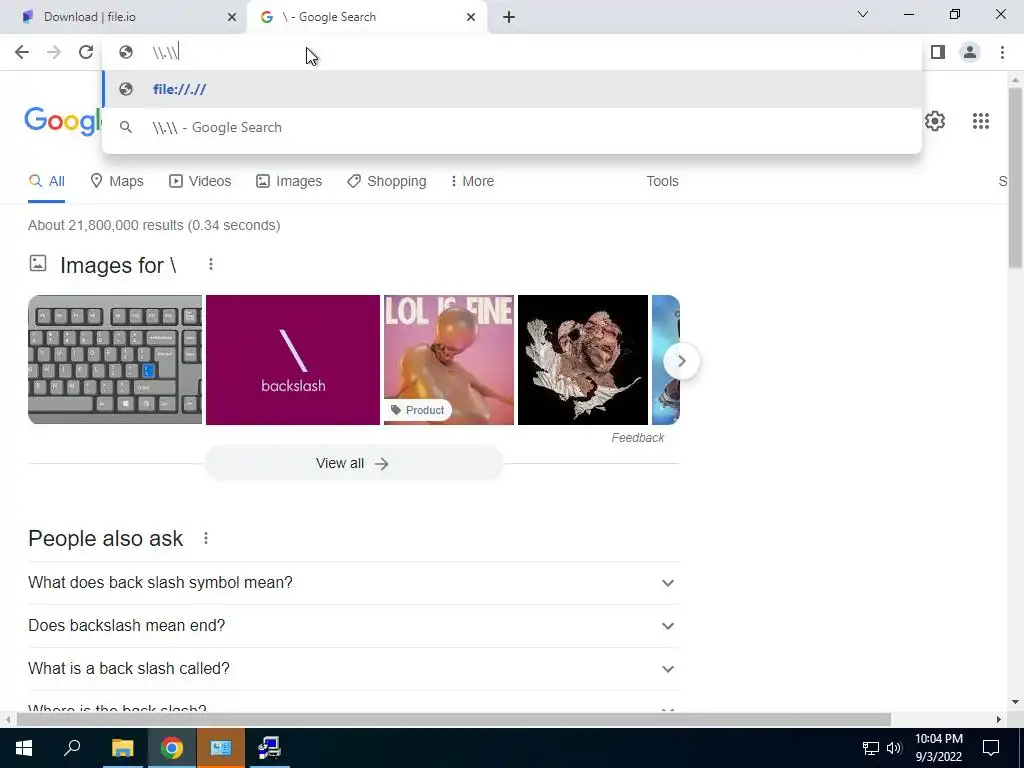
Task: Click the Feedback link
Action: pyautogui.click(x=637, y=438)
